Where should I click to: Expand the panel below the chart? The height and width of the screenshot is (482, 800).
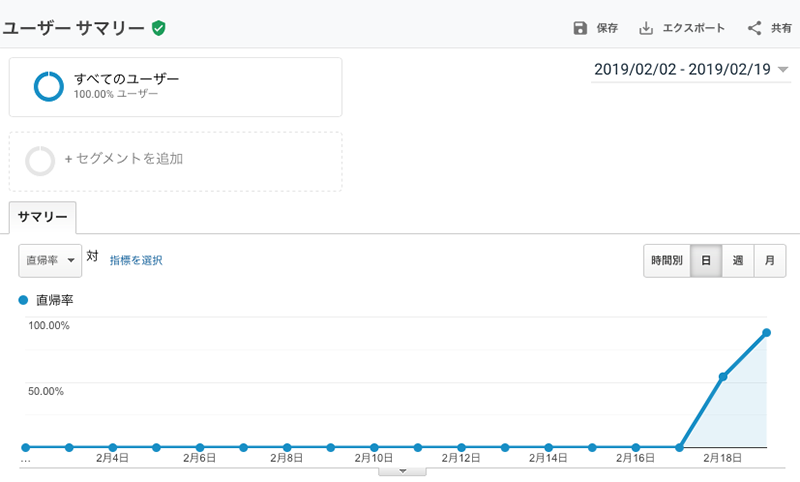(403, 470)
